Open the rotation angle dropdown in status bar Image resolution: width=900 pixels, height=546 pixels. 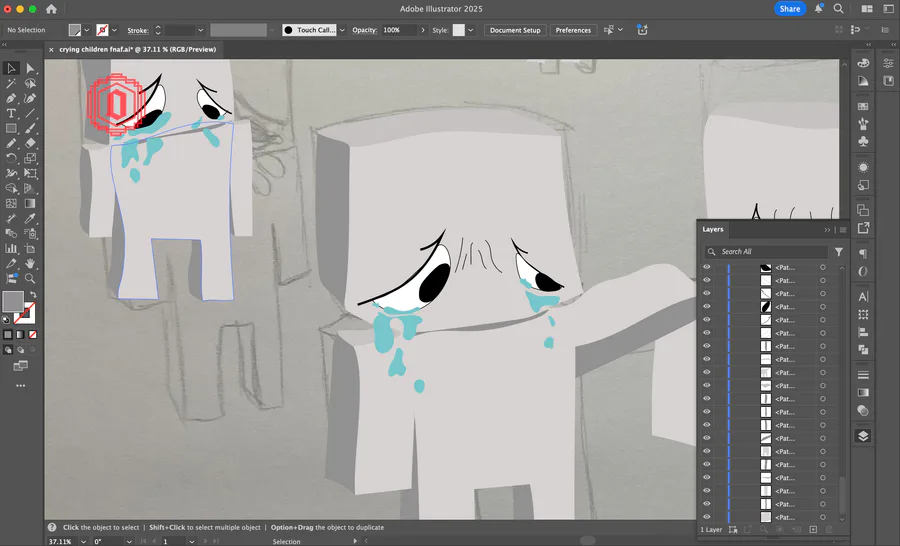(x=129, y=541)
